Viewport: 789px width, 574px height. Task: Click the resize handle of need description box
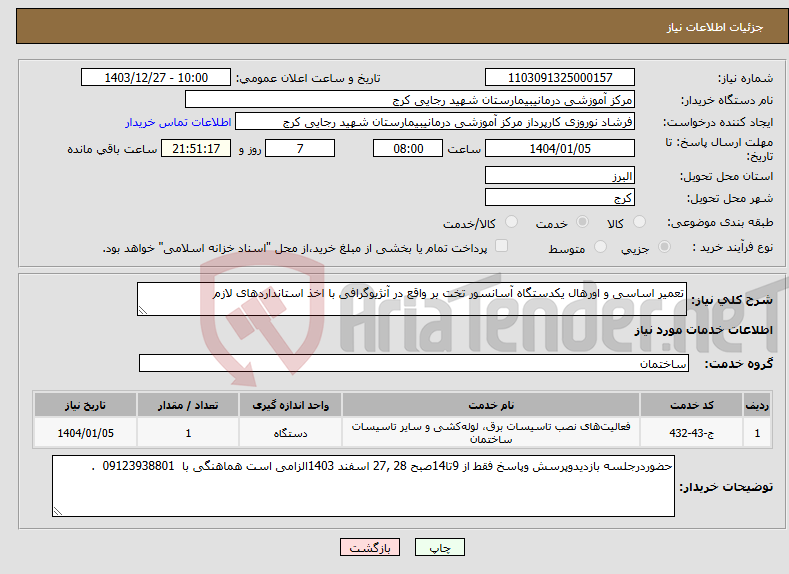[x=143, y=310]
